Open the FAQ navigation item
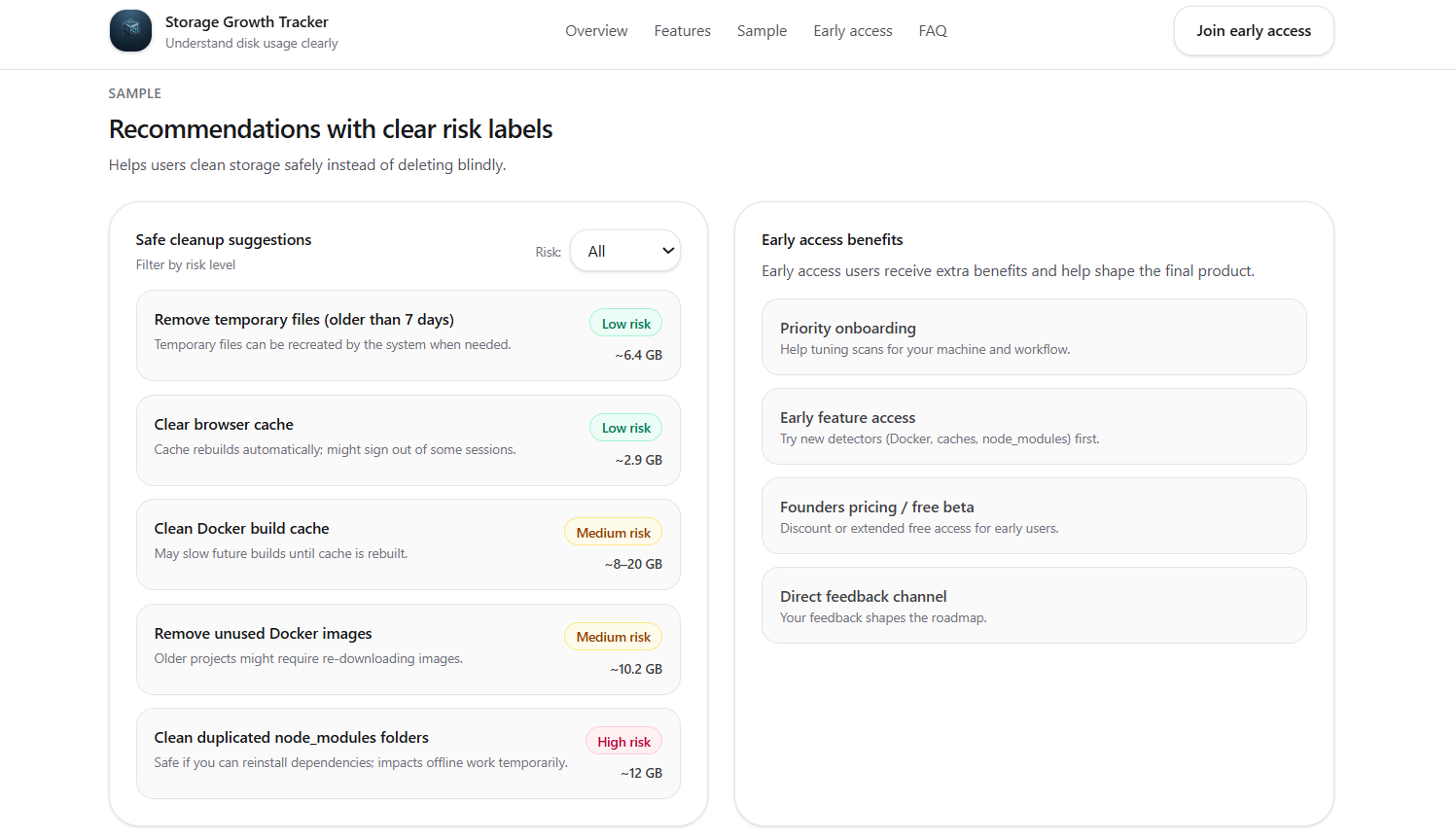The image size is (1456, 840). pyautogui.click(x=932, y=30)
